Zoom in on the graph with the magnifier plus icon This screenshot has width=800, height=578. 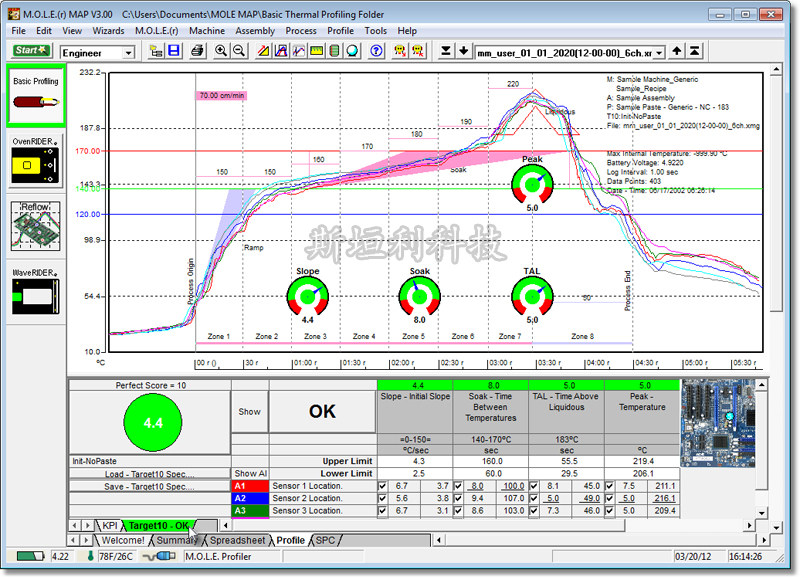coord(220,51)
